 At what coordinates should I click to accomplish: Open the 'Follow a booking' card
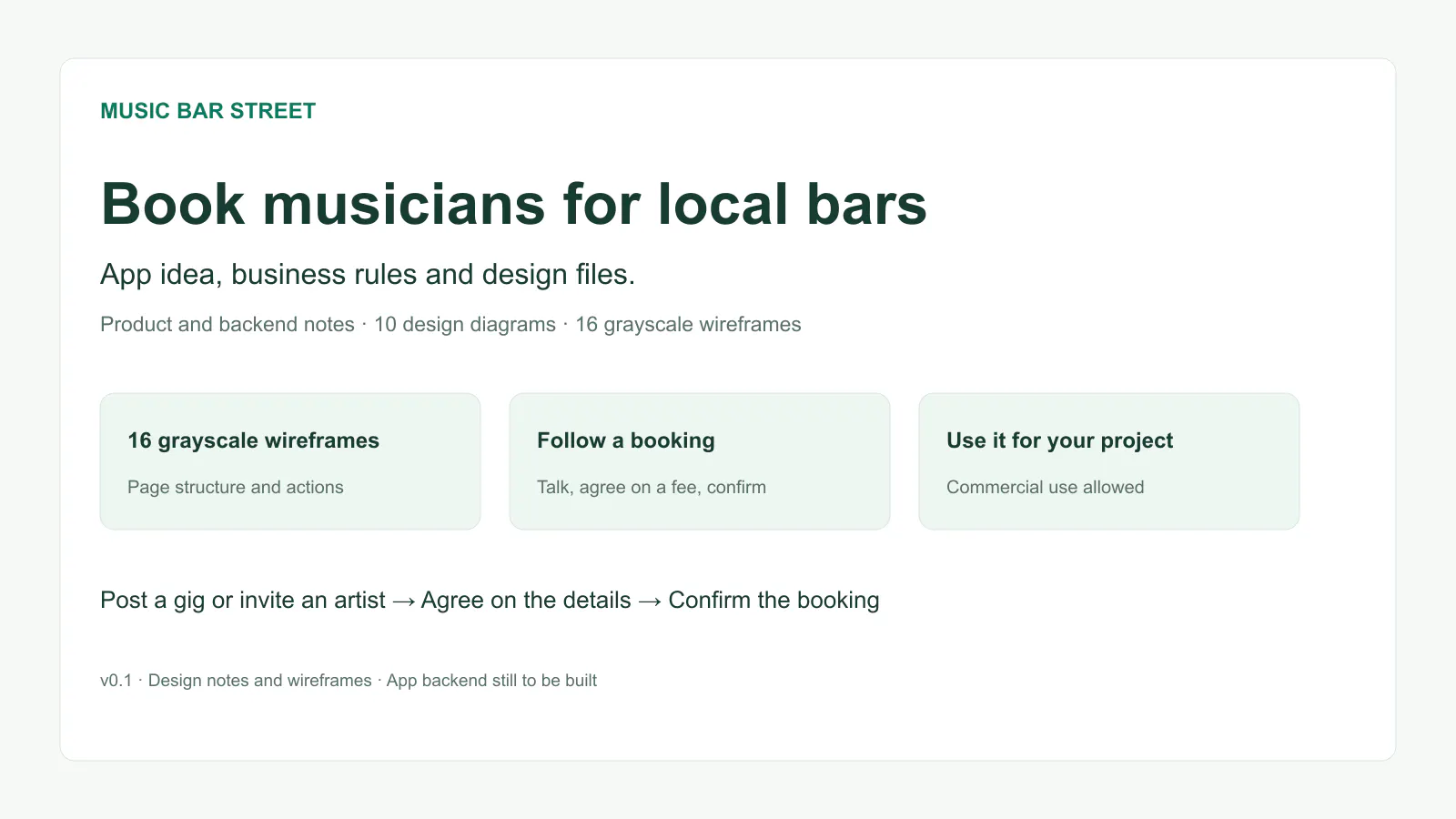(x=700, y=461)
